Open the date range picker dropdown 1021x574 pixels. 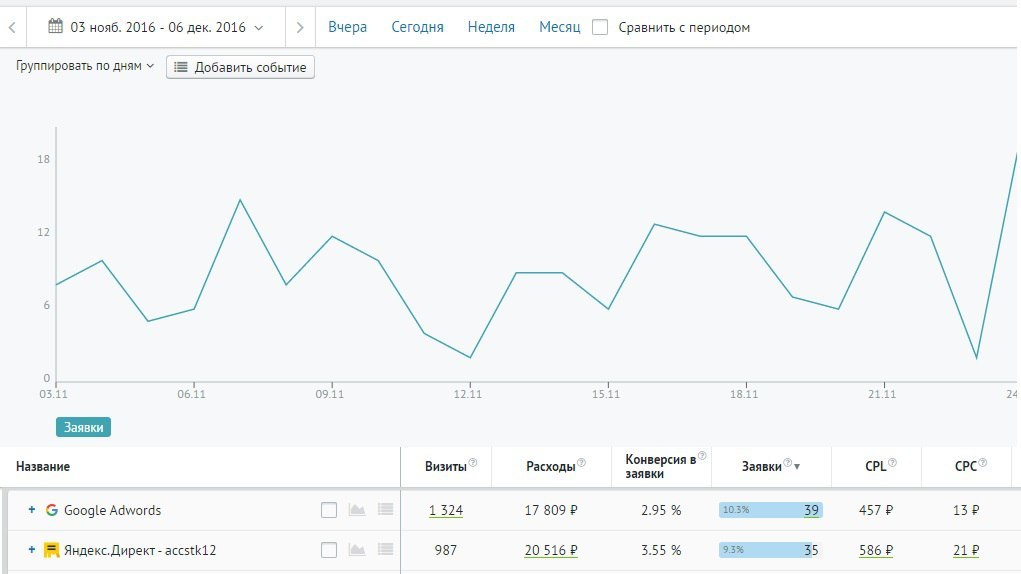click(x=155, y=28)
